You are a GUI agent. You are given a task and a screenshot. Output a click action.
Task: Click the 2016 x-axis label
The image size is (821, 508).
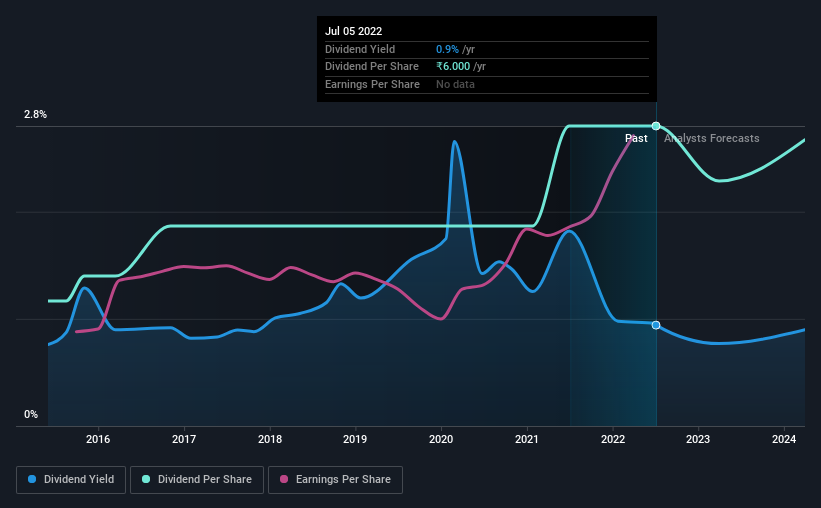coord(98,439)
